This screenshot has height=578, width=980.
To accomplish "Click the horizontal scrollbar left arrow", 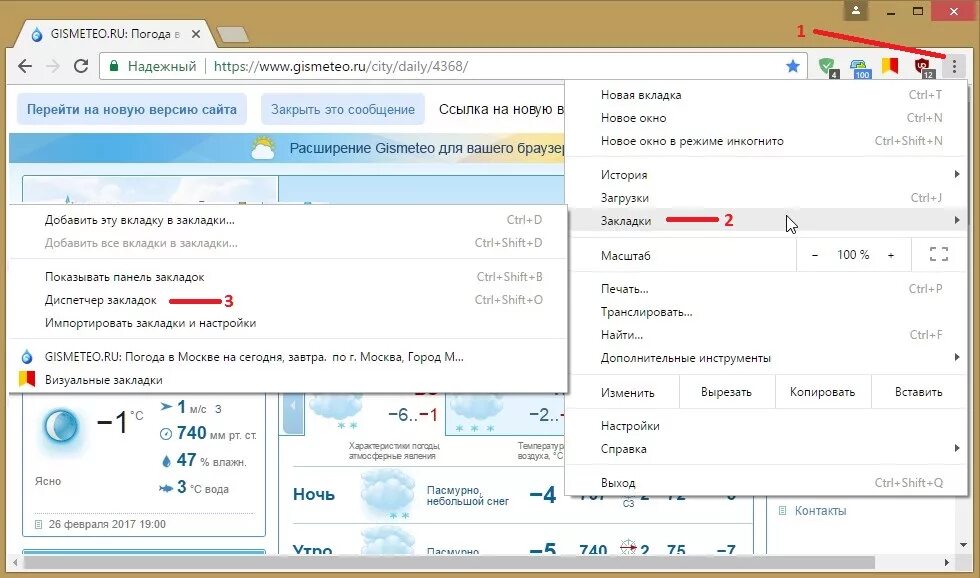I will pyautogui.click(x=15, y=562).
